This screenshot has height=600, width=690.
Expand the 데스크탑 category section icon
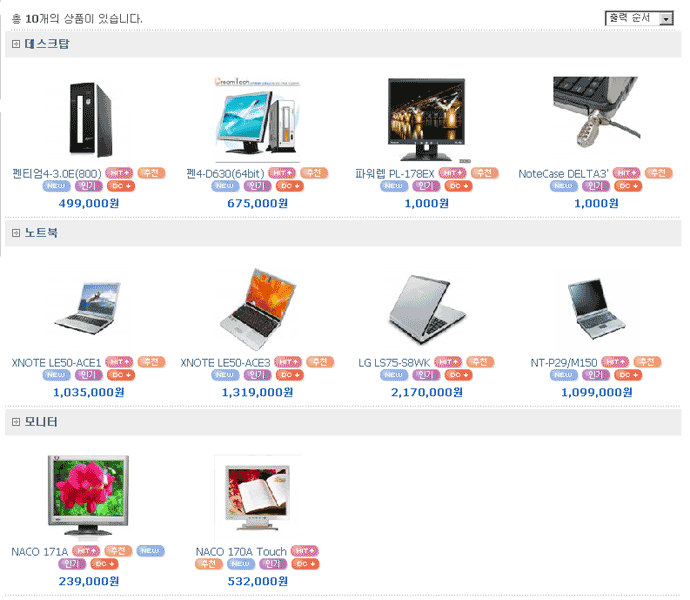click(16, 44)
